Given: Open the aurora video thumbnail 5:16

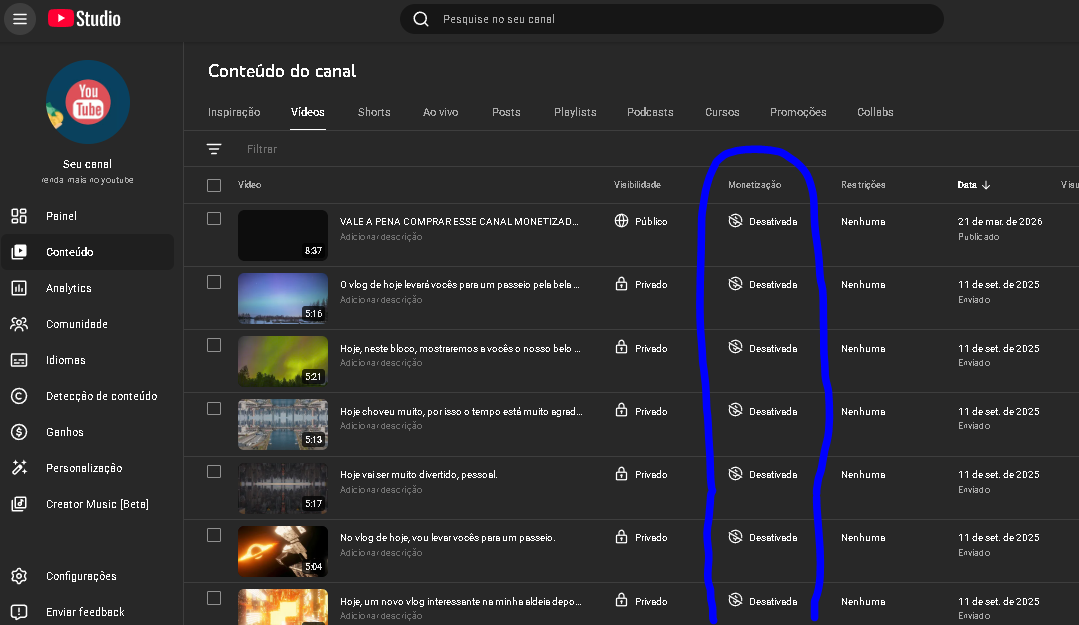Looking at the screenshot, I should [x=283, y=298].
